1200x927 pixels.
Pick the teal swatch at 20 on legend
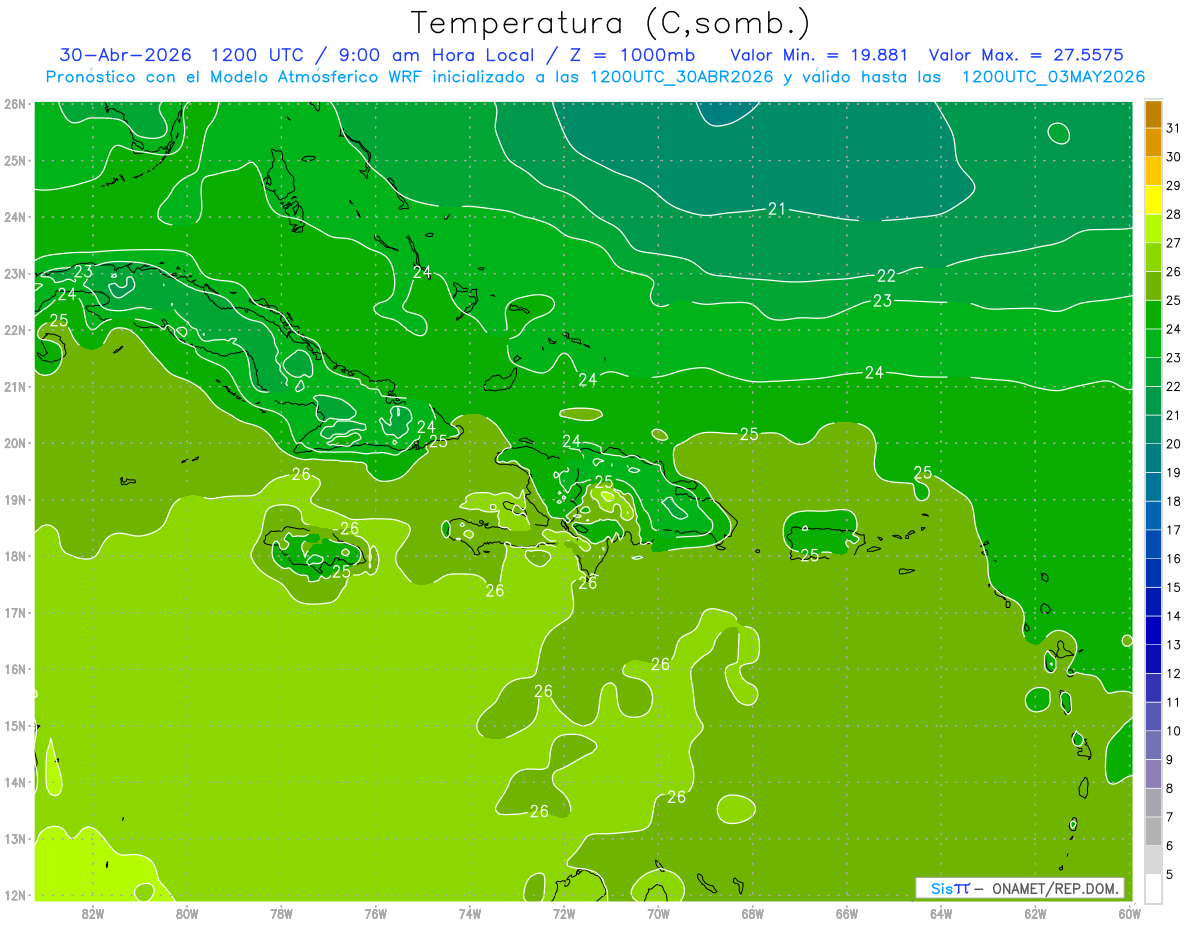pyautogui.click(x=1153, y=429)
